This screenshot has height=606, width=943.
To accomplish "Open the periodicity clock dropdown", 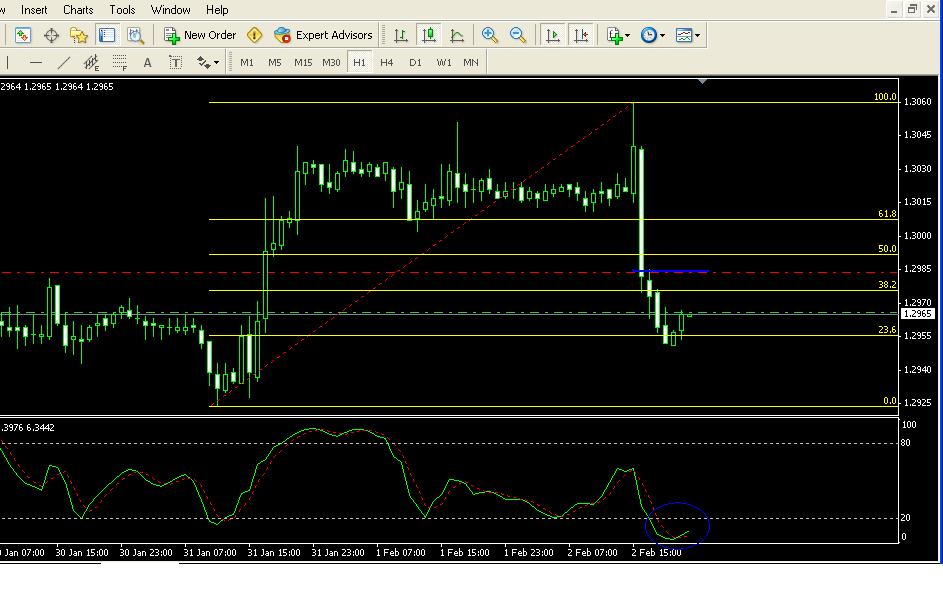I will click(x=652, y=35).
